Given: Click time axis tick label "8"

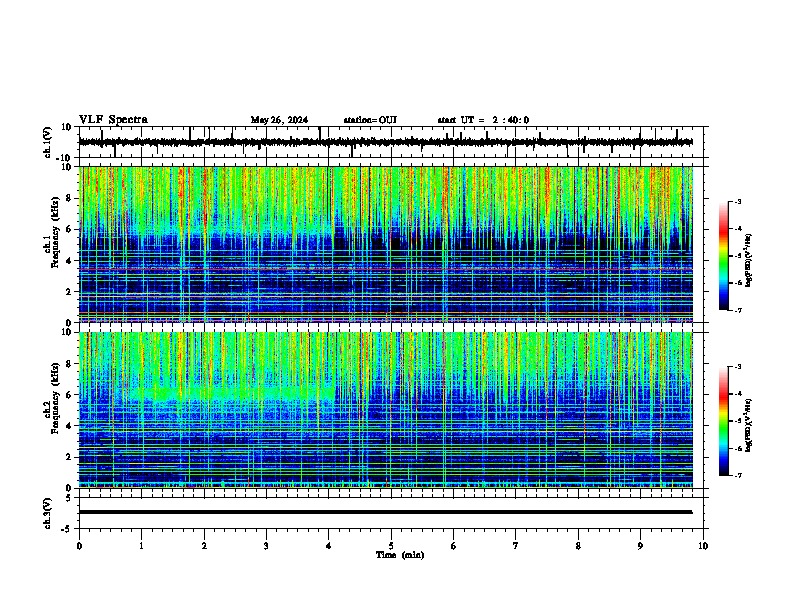Looking at the screenshot, I should (x=578, y=546).
